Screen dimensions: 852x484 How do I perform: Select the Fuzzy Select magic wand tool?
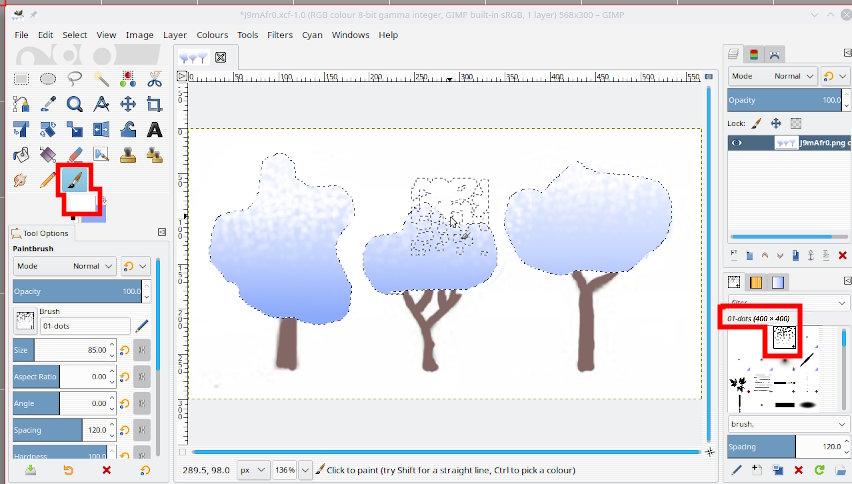click(x=101, y=79)
